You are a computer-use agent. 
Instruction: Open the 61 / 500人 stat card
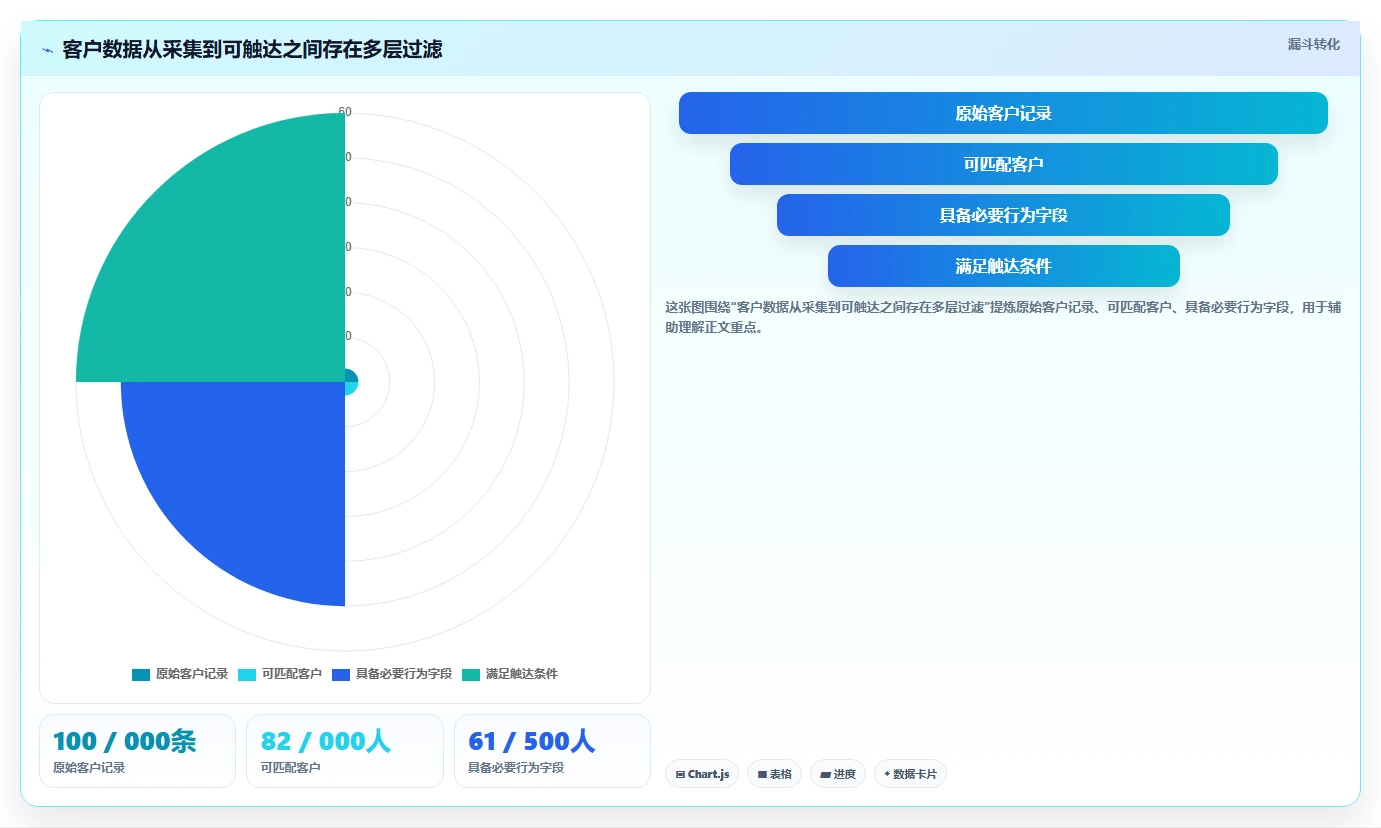point(552,751)
